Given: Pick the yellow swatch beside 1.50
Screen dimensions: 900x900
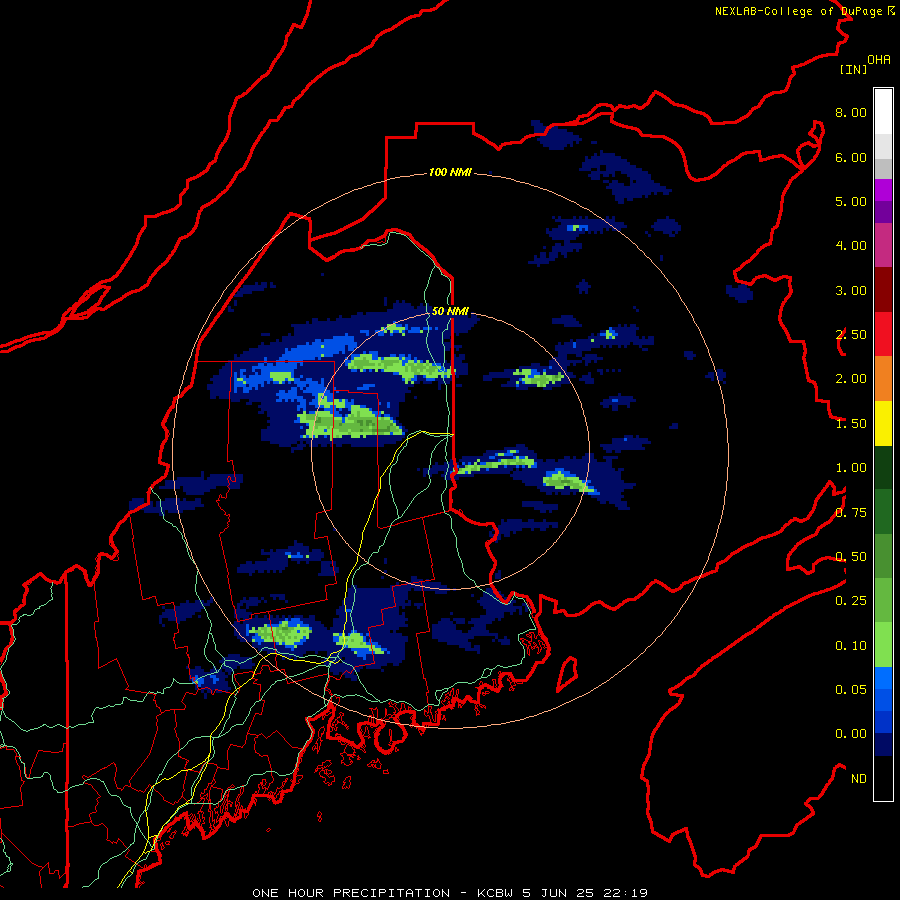Looking at the screenshot, I should click(x=883, y=423).
